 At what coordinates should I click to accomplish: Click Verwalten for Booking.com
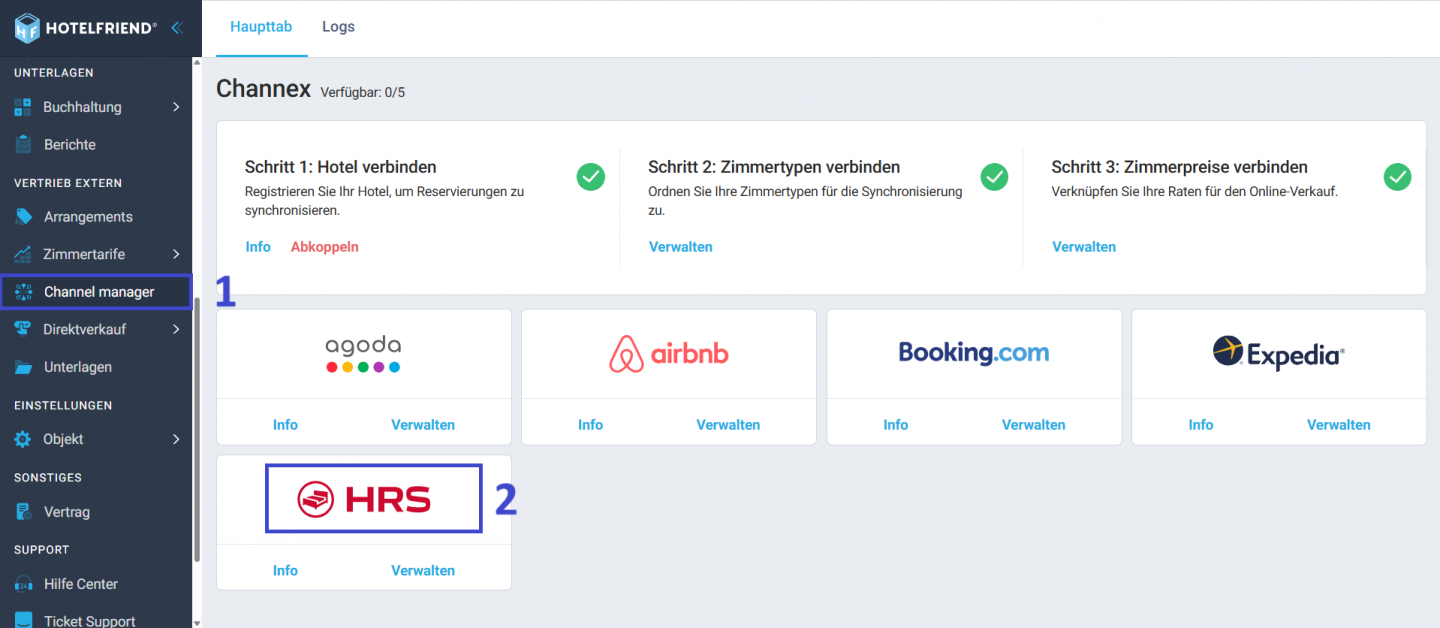pos(1034,425)
